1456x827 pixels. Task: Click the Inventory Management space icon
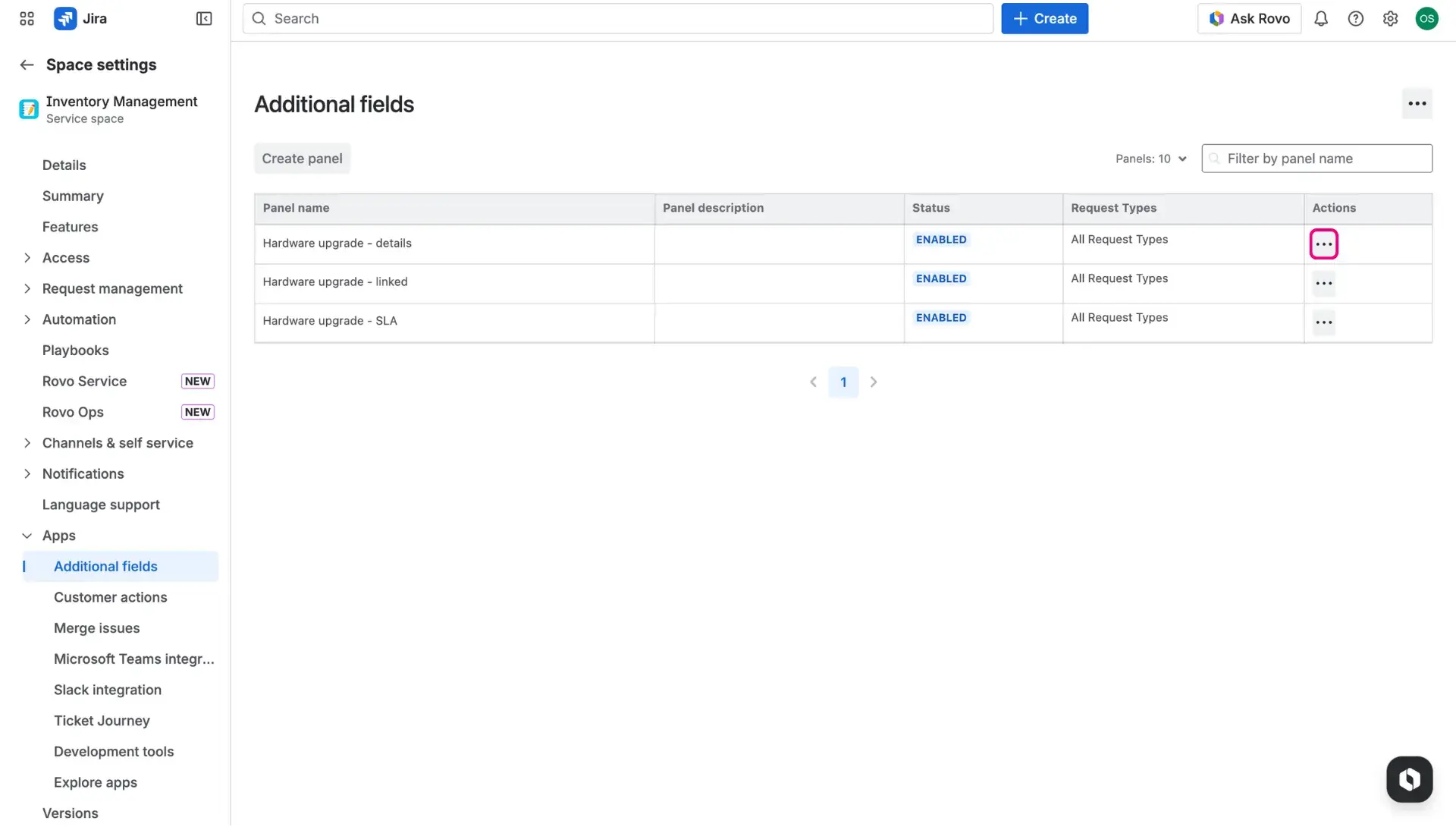tap(27, 108)
